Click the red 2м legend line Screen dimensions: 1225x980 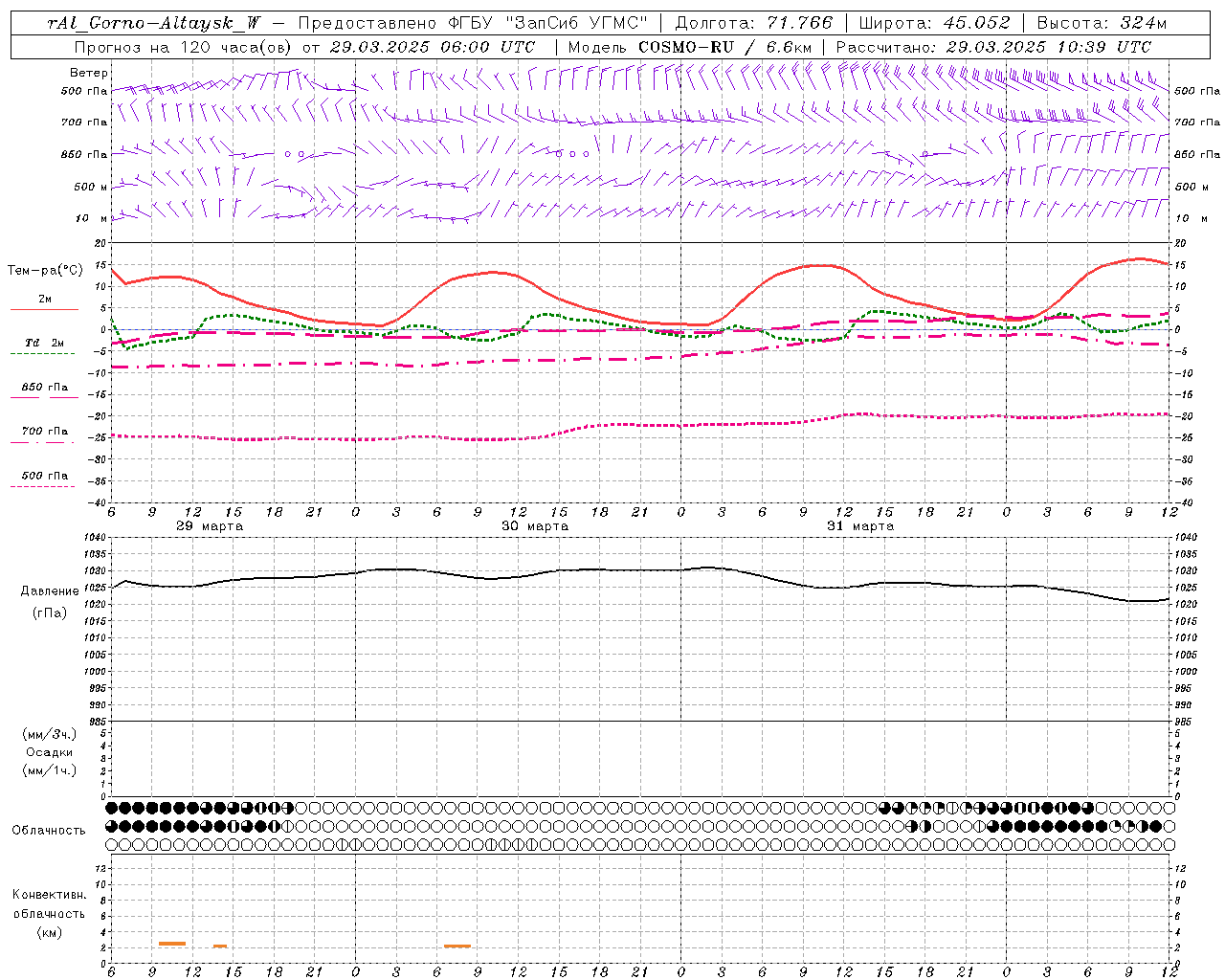click(x=44, y=310)
